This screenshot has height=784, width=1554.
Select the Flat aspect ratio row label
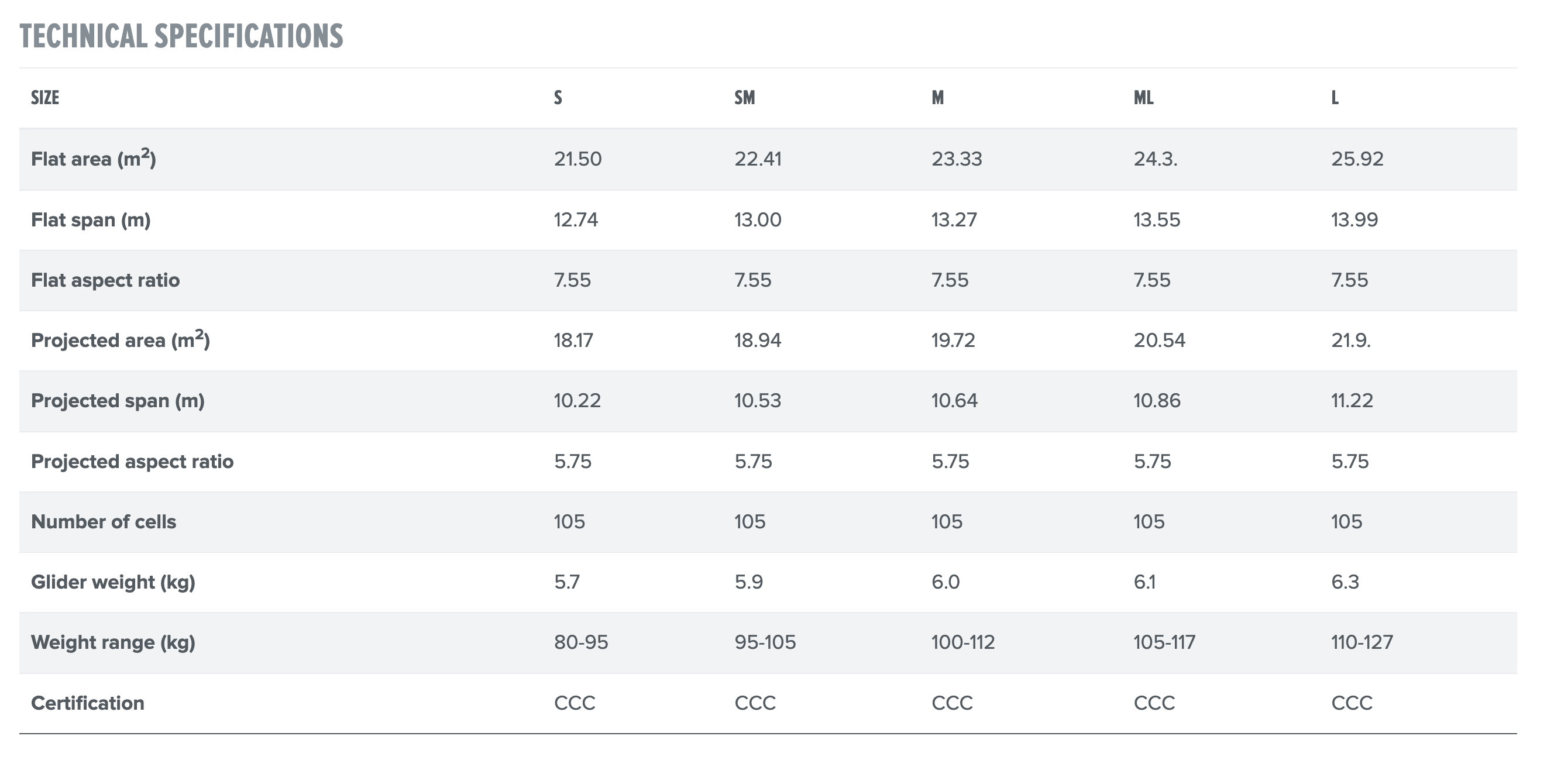pos(105,280)
